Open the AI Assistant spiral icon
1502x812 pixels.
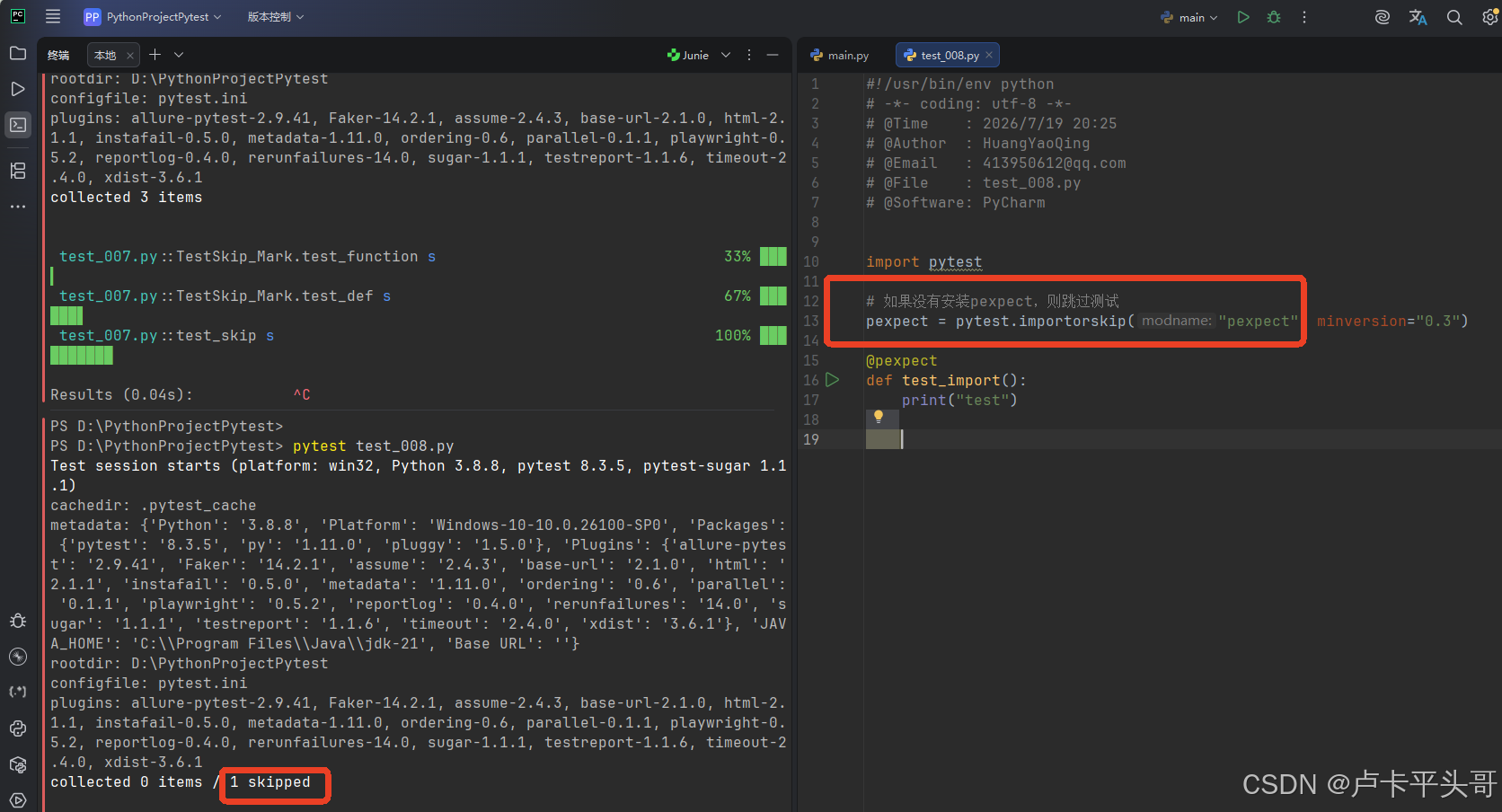coord(1383,17)
